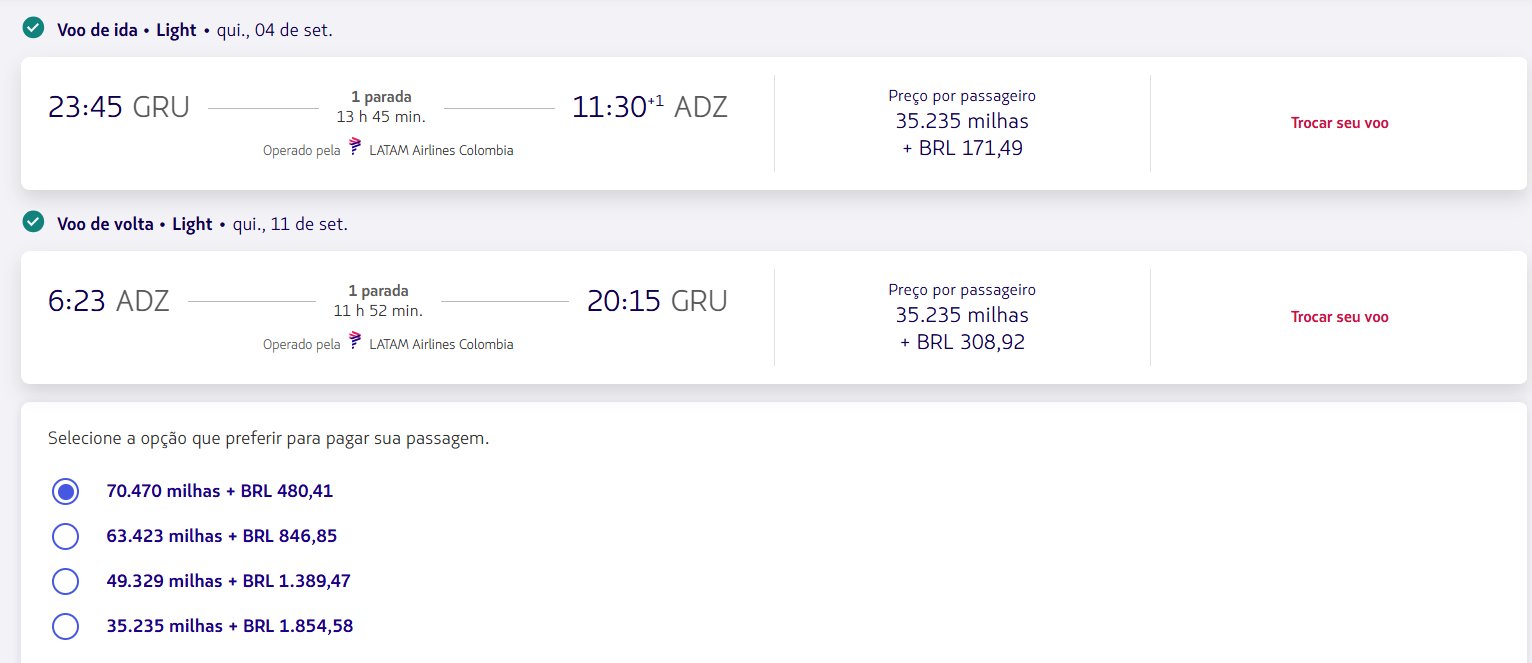1532x663 pixels.
Task: Click the LATAM logo on the outbound flight
Action: (x=355, y=149)
